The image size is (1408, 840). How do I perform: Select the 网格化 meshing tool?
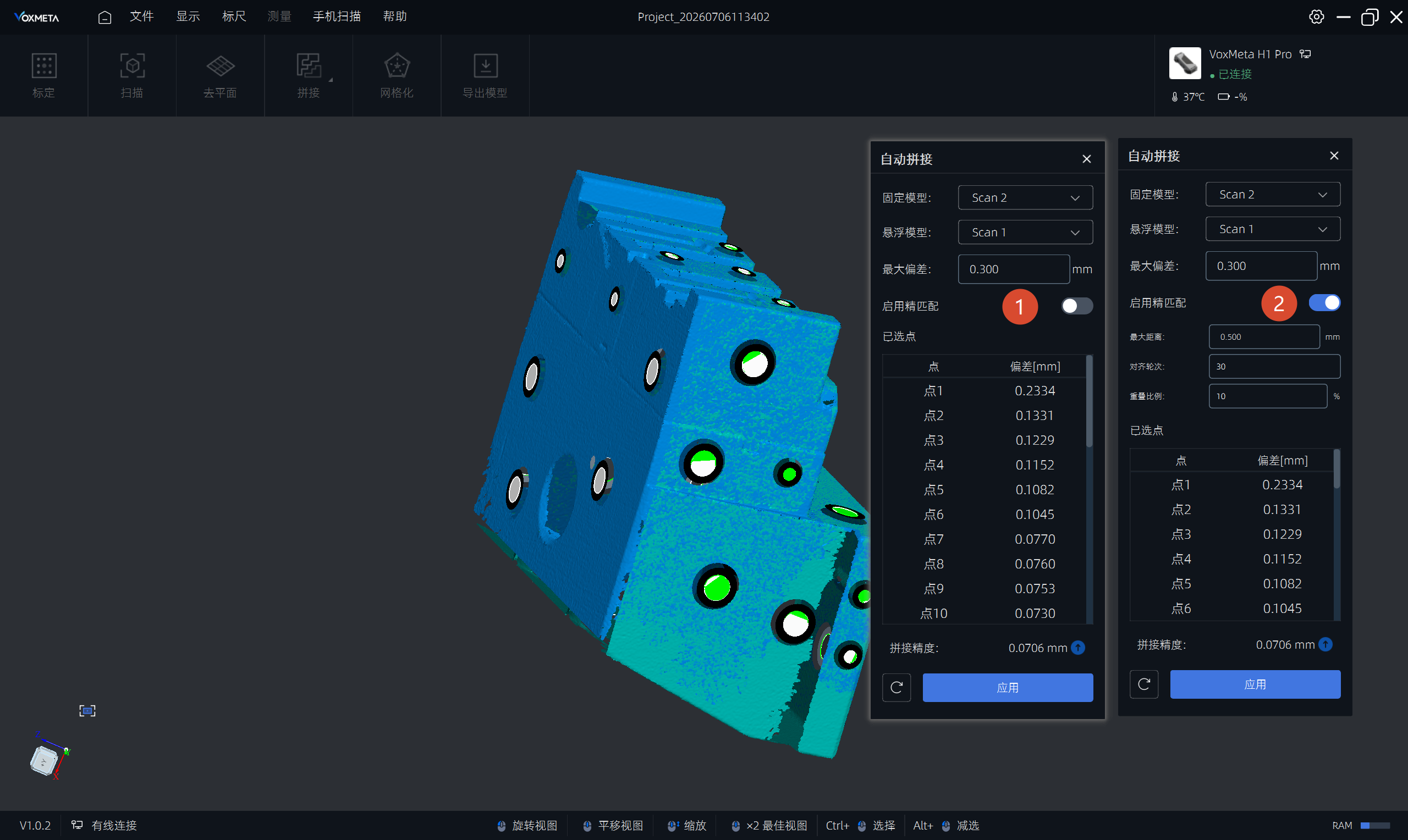point(397,76)
